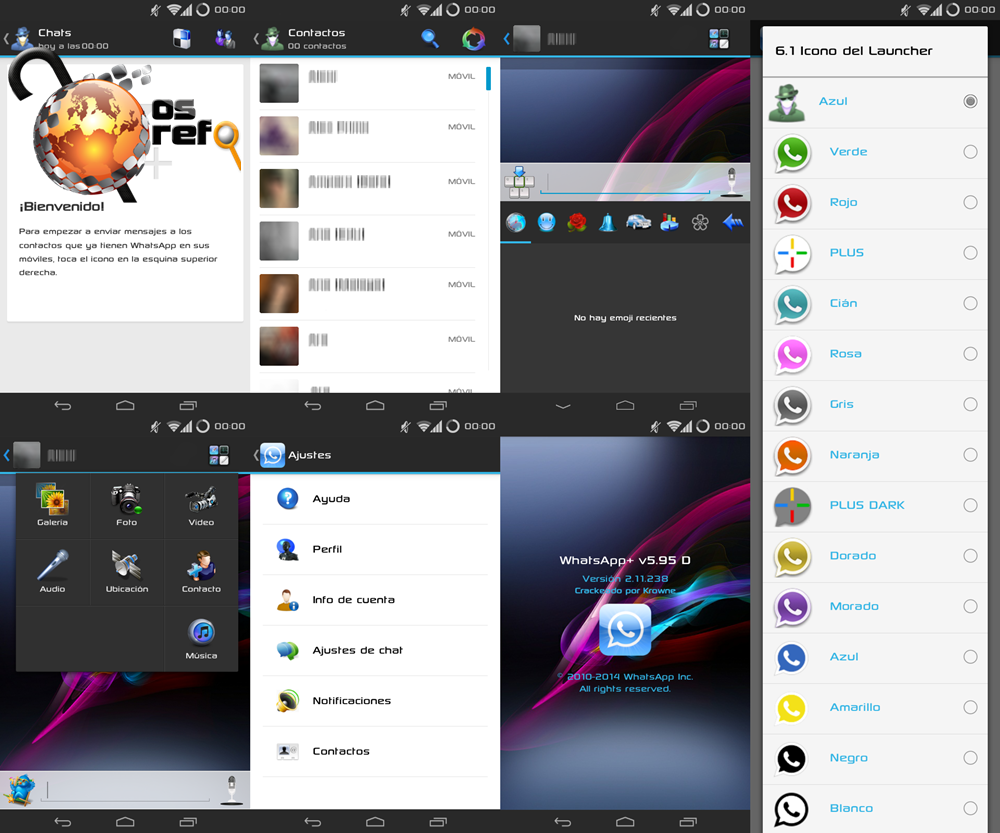Select the Rojo launcher icon option

click(875, 202)
